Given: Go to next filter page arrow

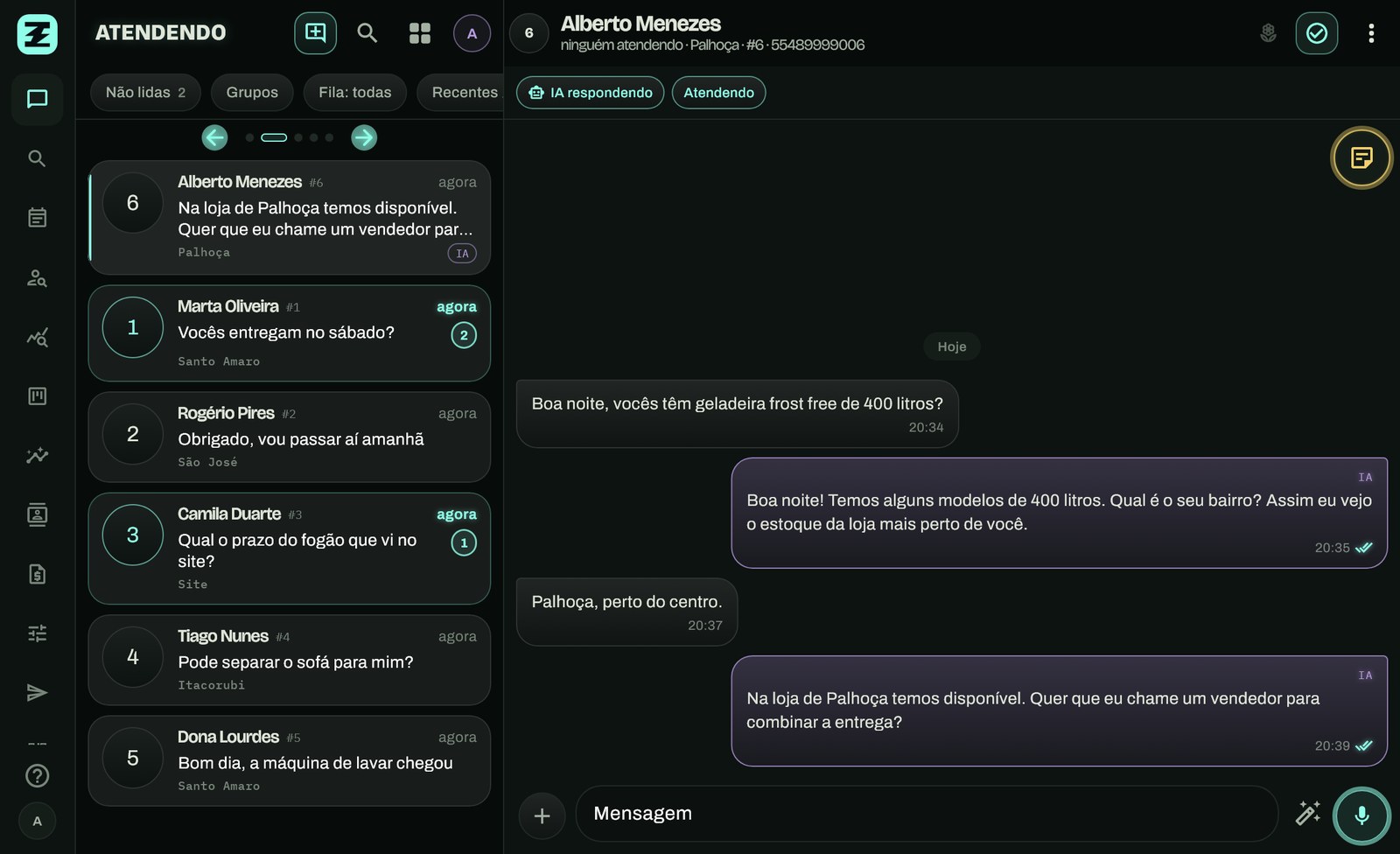Looking at the screenshot, I should (364, 137).
